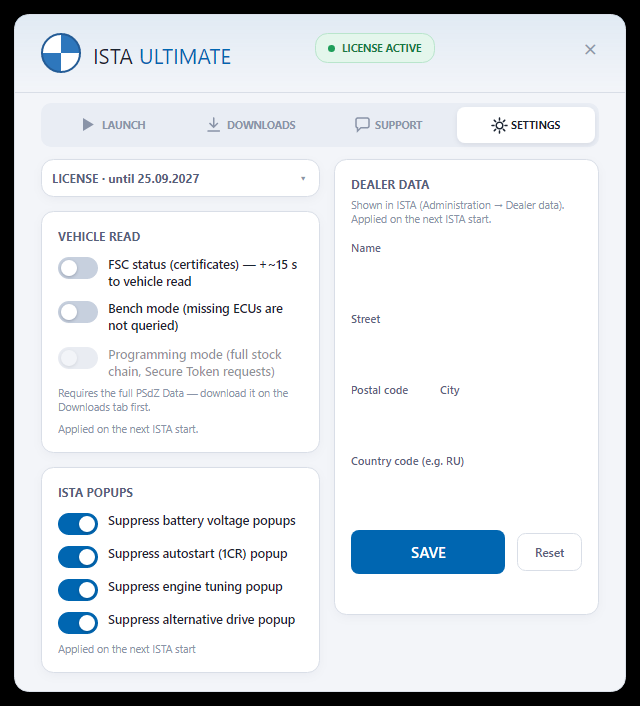
Task: Click the SAVE button
Action: click(428, 552)
